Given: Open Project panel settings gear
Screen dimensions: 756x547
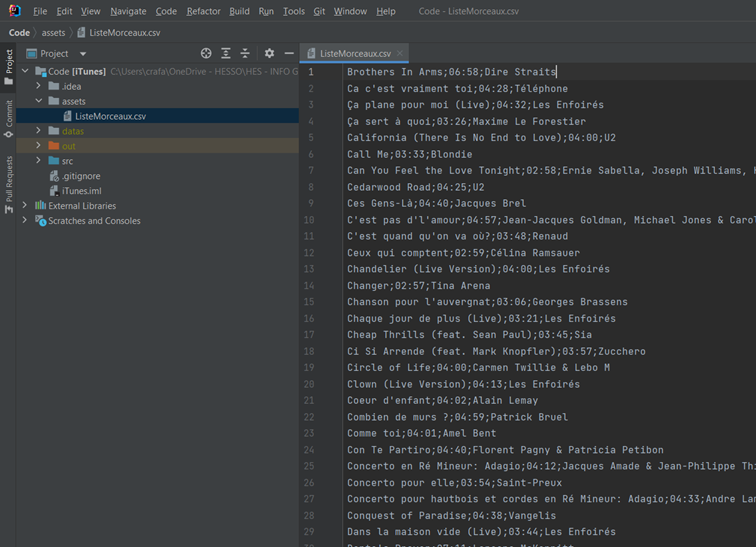Looking at the screenshot, I should tap(269, 53).
